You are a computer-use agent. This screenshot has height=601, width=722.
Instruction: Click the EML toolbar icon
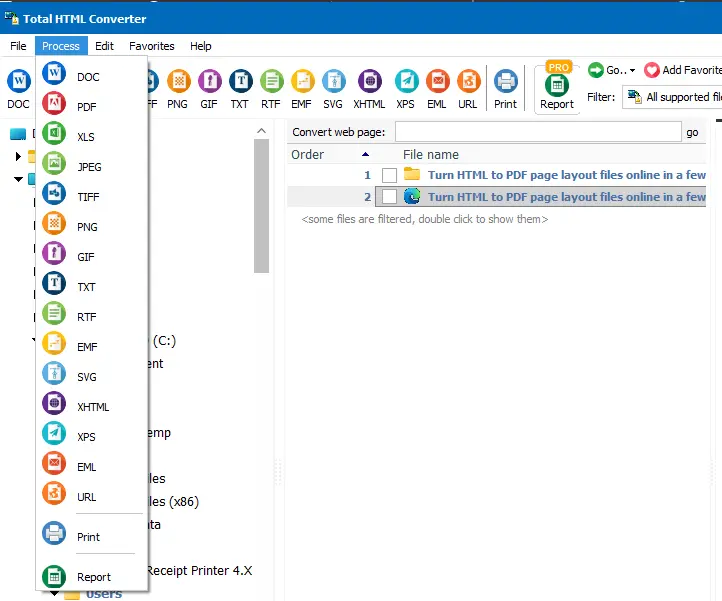tap(437, 89)
